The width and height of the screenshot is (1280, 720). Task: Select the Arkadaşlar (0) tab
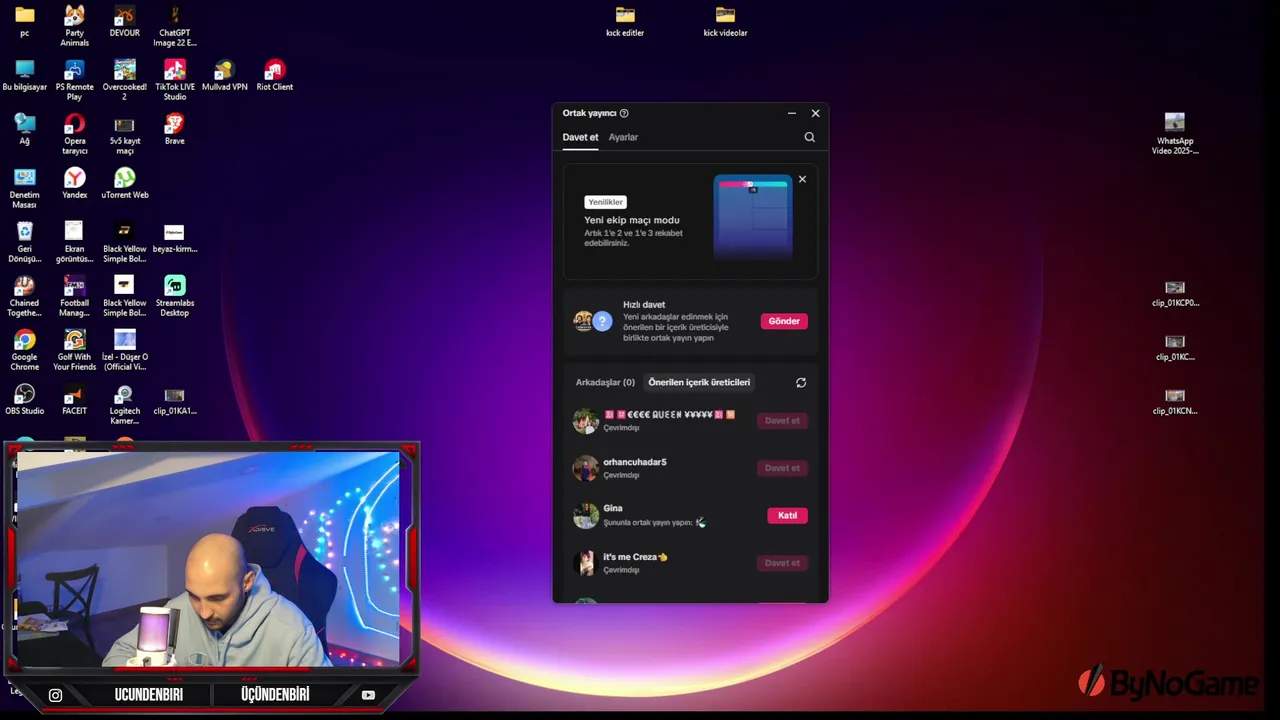coord(605,382)
